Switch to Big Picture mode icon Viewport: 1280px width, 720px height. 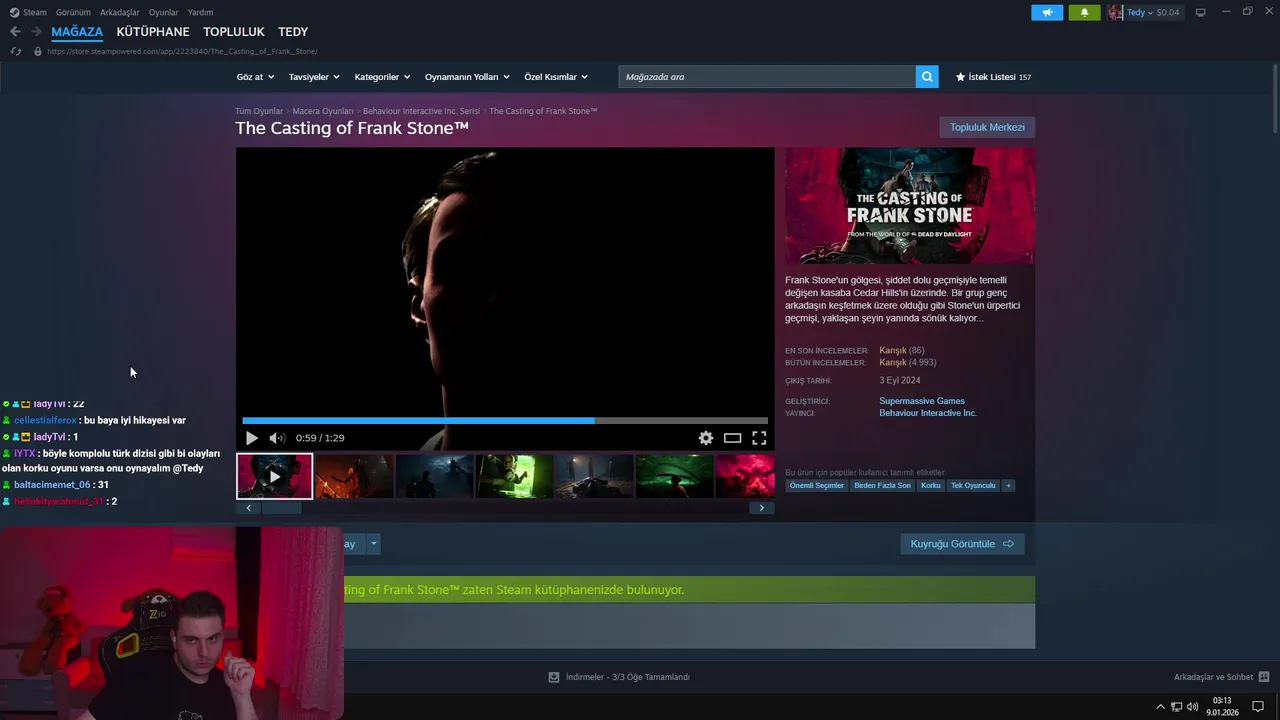coord(1201,12)
